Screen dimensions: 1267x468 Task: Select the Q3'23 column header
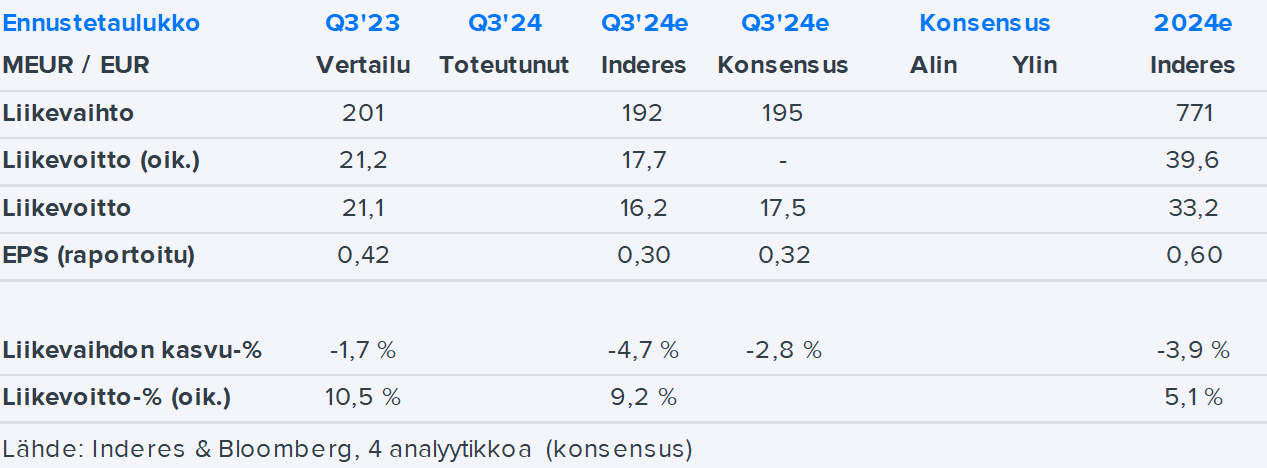(363, 23)
